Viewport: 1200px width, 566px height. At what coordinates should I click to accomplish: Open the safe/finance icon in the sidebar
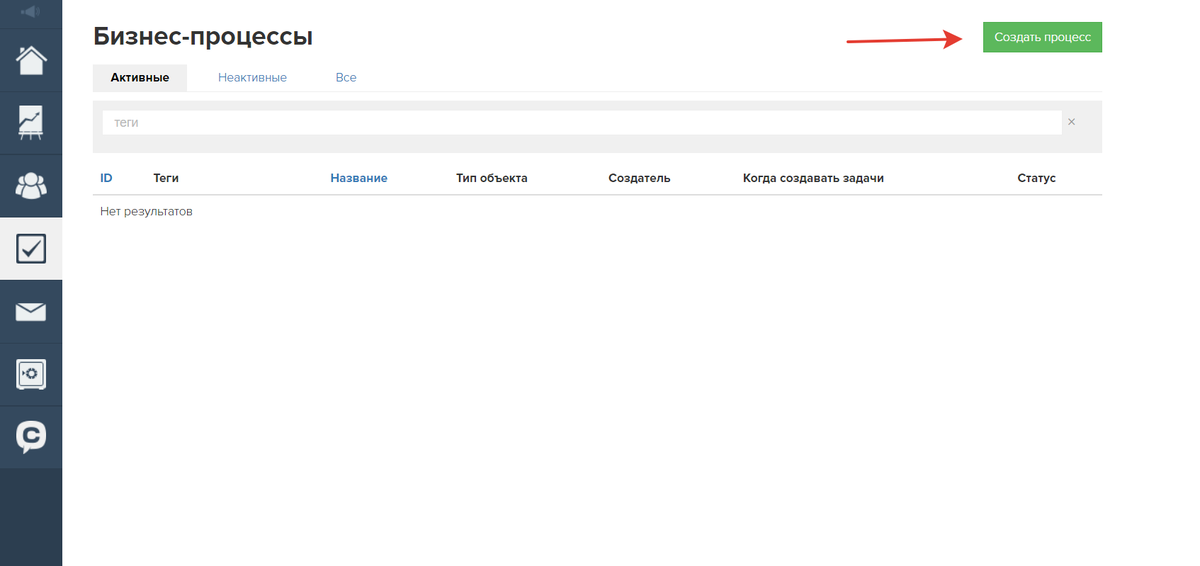click(31, 375)
